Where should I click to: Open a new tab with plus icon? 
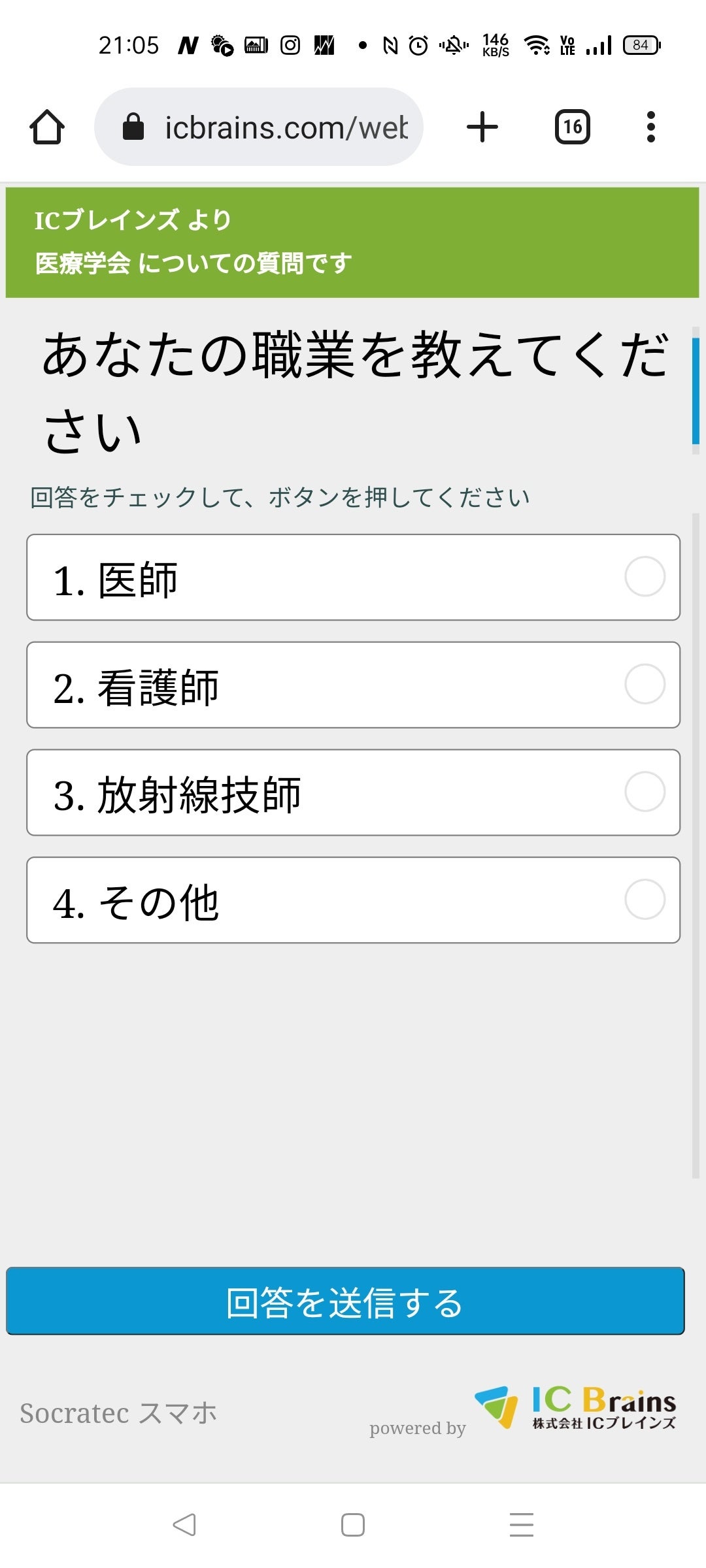pos(482,127)
